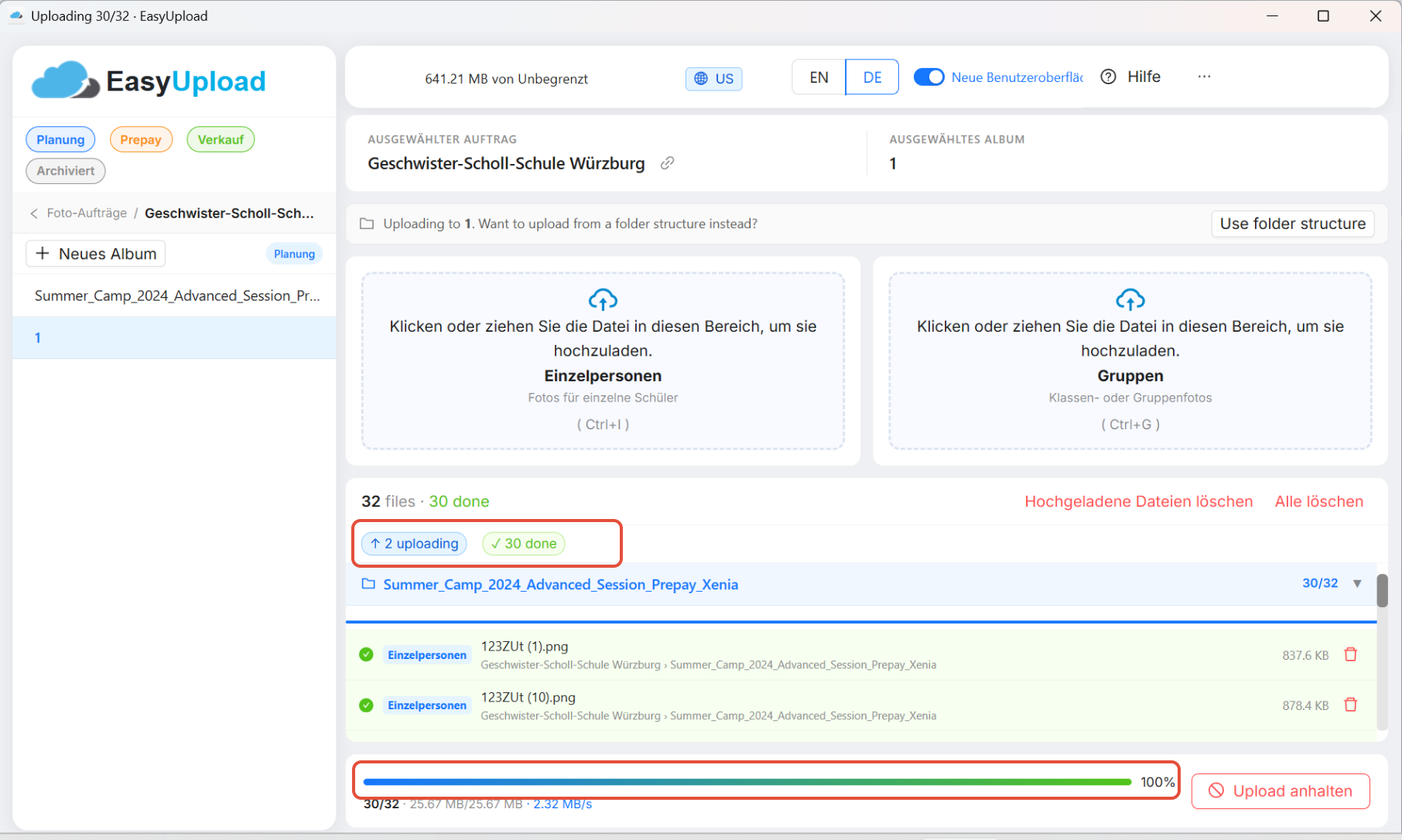
Task: Open the Hilfe question mark icon
Action: (x=1108, y=77)
